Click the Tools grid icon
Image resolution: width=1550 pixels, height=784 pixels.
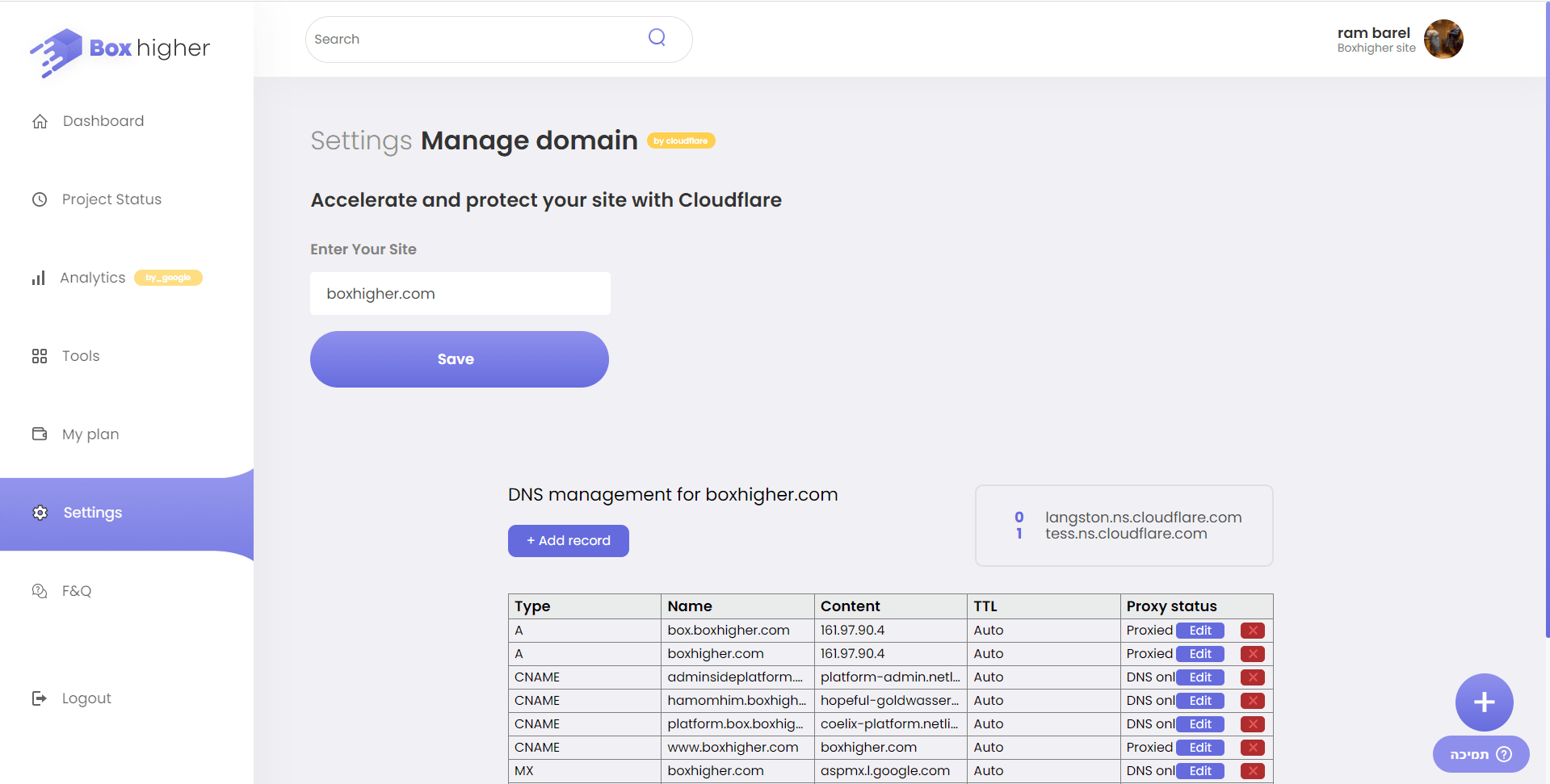[40, 356]
